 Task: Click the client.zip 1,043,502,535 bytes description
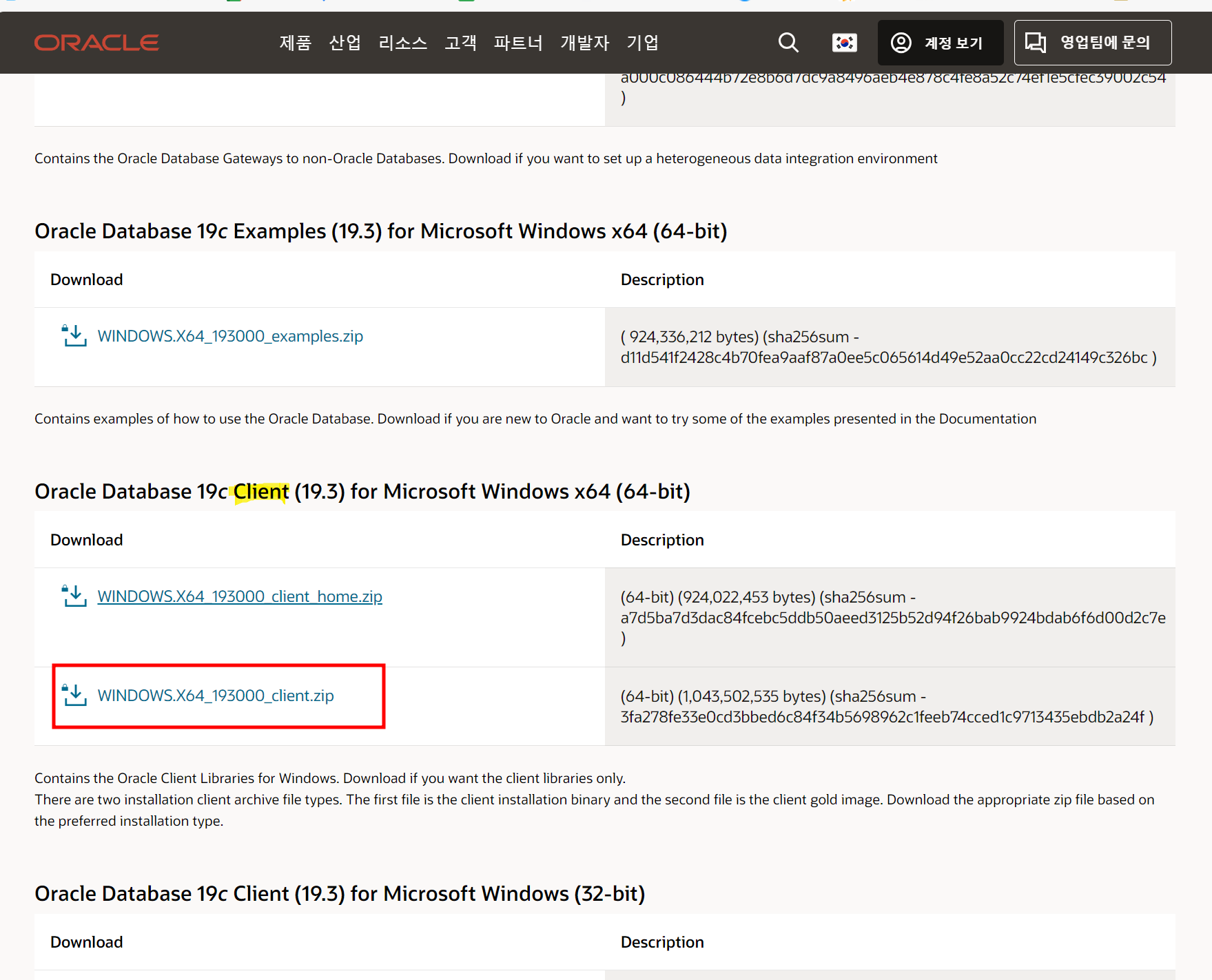(x=887, y=707)
